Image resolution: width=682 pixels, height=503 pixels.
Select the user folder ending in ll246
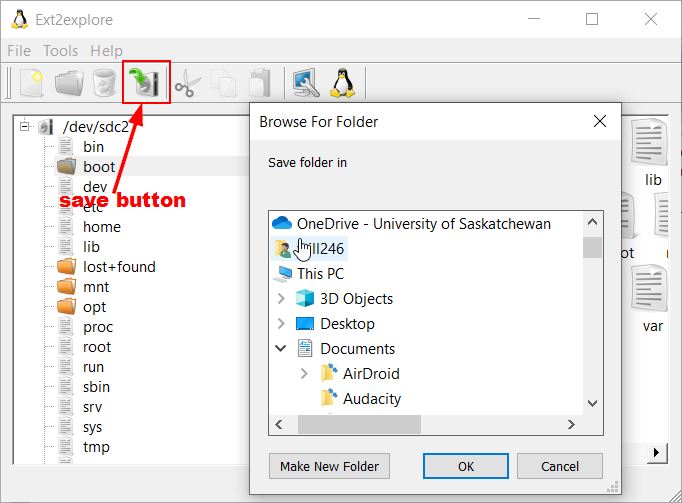pos(309,248)
